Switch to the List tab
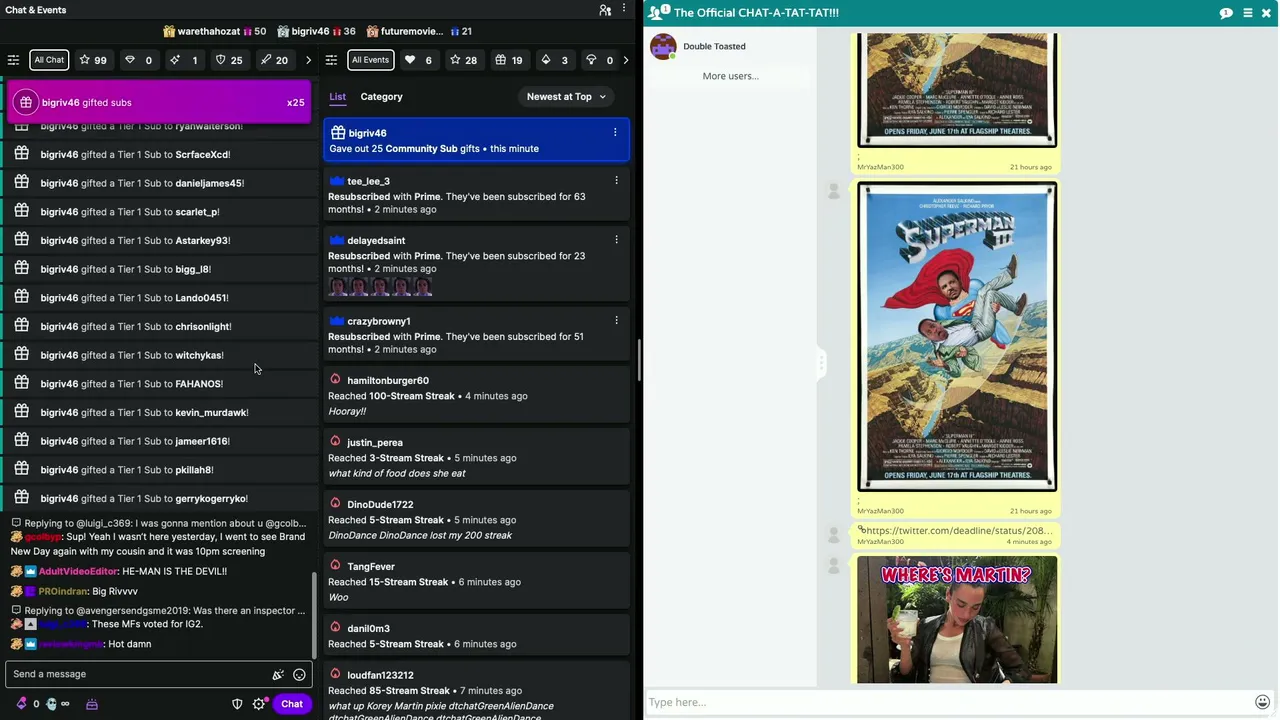The width and height of the screenshot is (1280, 720). point(337,97)
